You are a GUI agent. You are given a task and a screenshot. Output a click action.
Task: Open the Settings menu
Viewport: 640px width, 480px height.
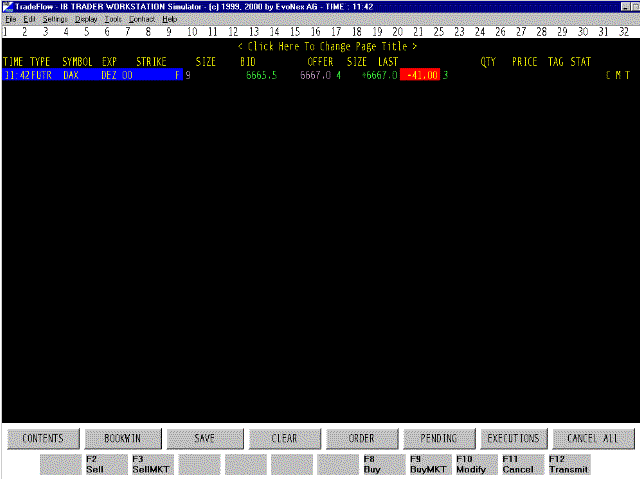click(55, 19)
